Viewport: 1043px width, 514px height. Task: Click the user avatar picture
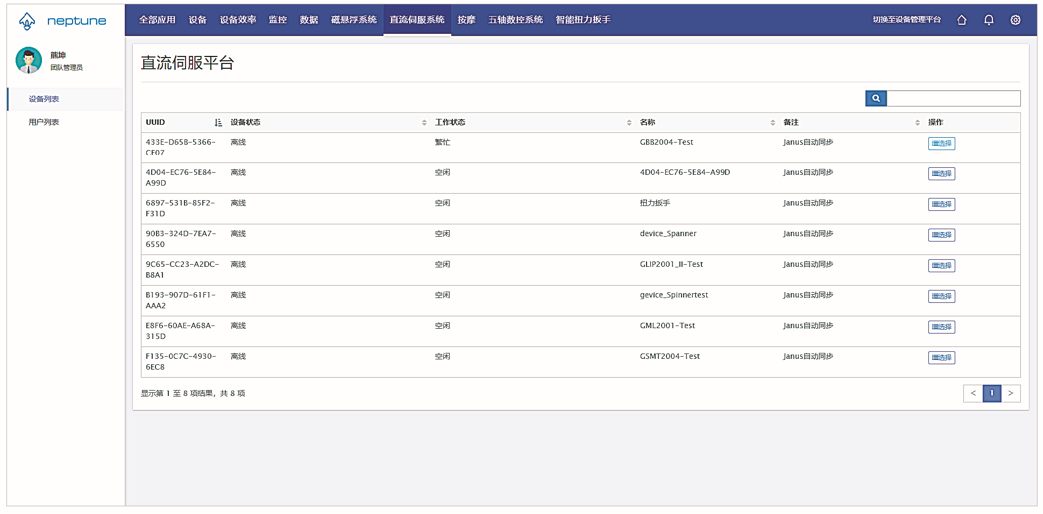click(29, 61)
